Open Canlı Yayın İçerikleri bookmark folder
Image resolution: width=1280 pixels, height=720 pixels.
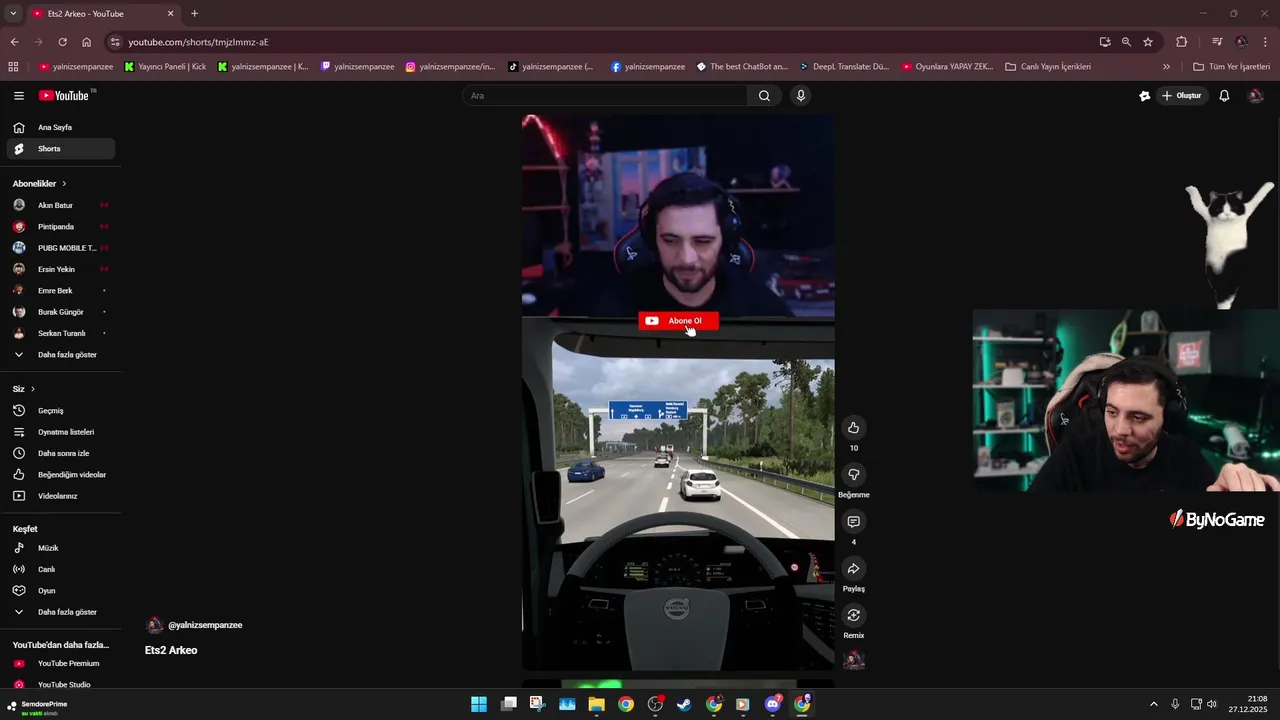[x=1048, y=67]
